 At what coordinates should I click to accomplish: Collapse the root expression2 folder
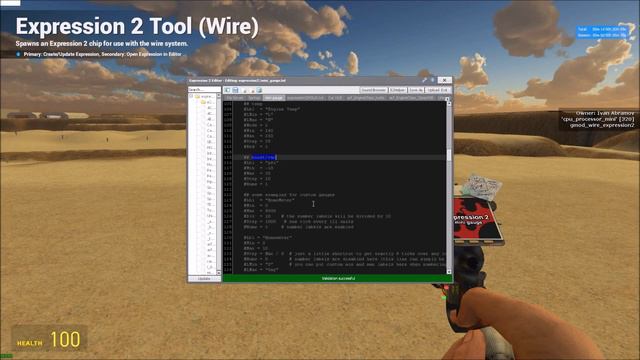pyautogui.click(x=191, y=96)
